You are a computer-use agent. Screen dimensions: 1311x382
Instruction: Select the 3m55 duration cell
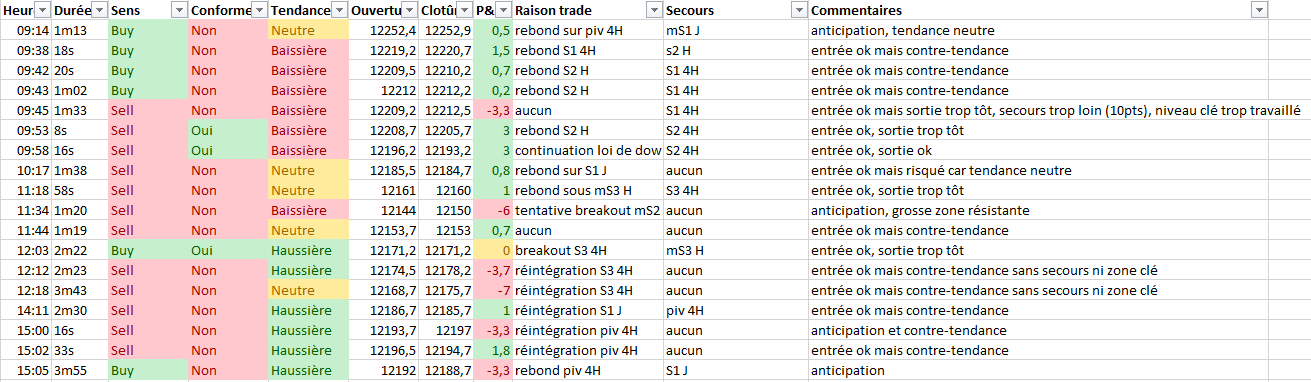click(79, 371)
